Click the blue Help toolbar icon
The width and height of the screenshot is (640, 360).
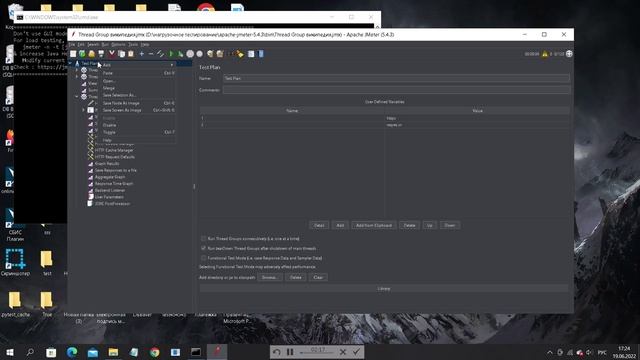[x=261, y=54]
